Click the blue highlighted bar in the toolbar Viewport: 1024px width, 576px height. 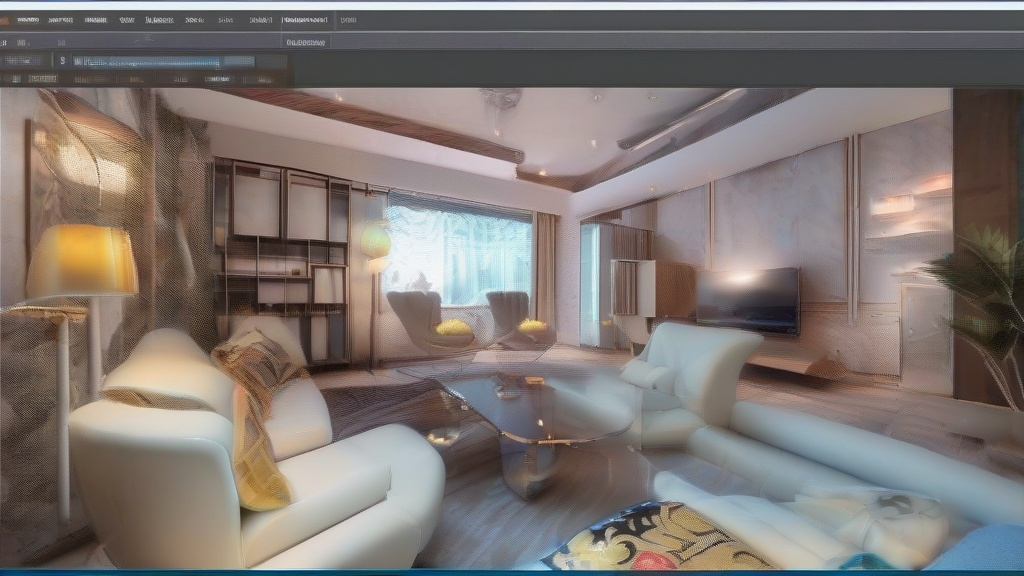(150, 61)
